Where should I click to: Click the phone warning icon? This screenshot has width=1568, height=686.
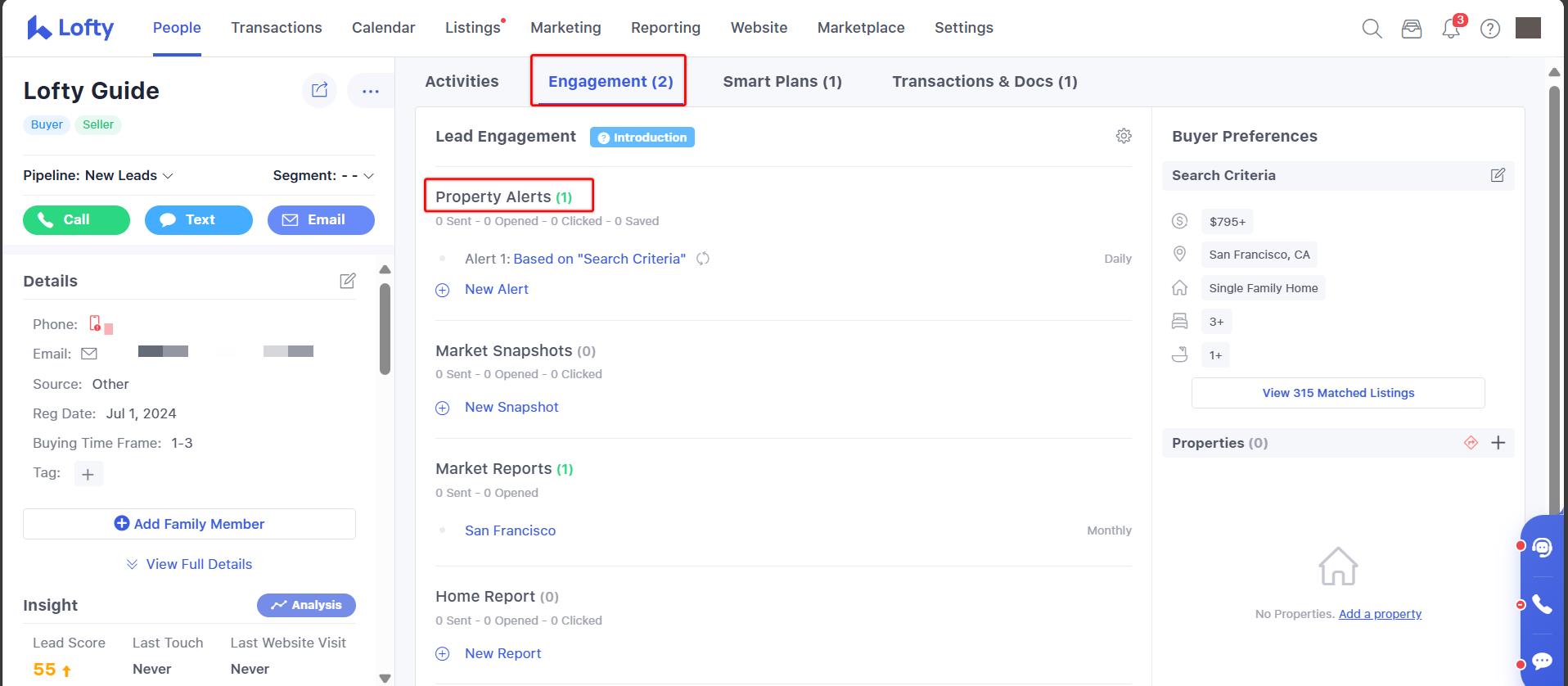95,323
